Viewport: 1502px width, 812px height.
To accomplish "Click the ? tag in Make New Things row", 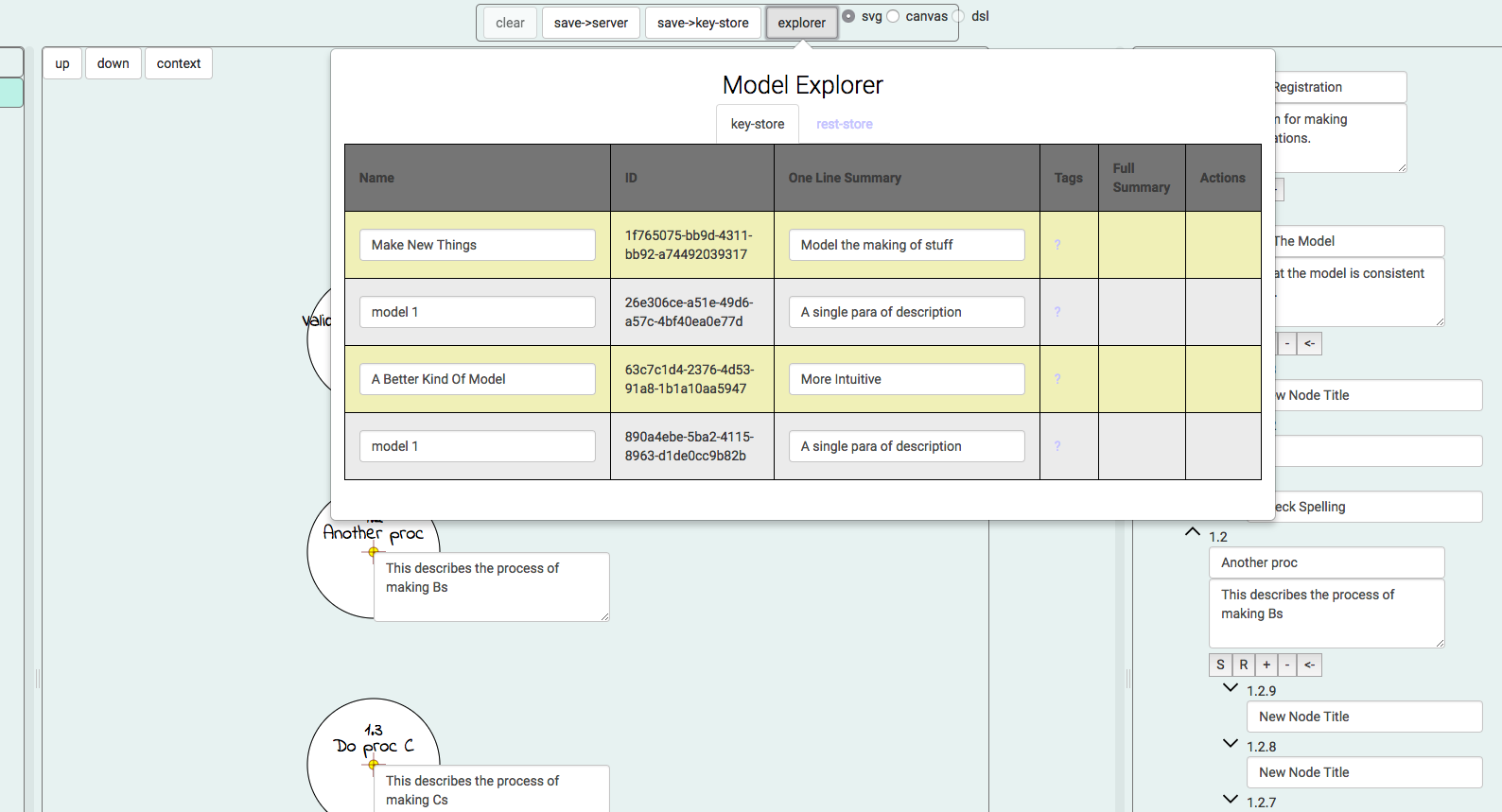I will [x=1057, y=245].
